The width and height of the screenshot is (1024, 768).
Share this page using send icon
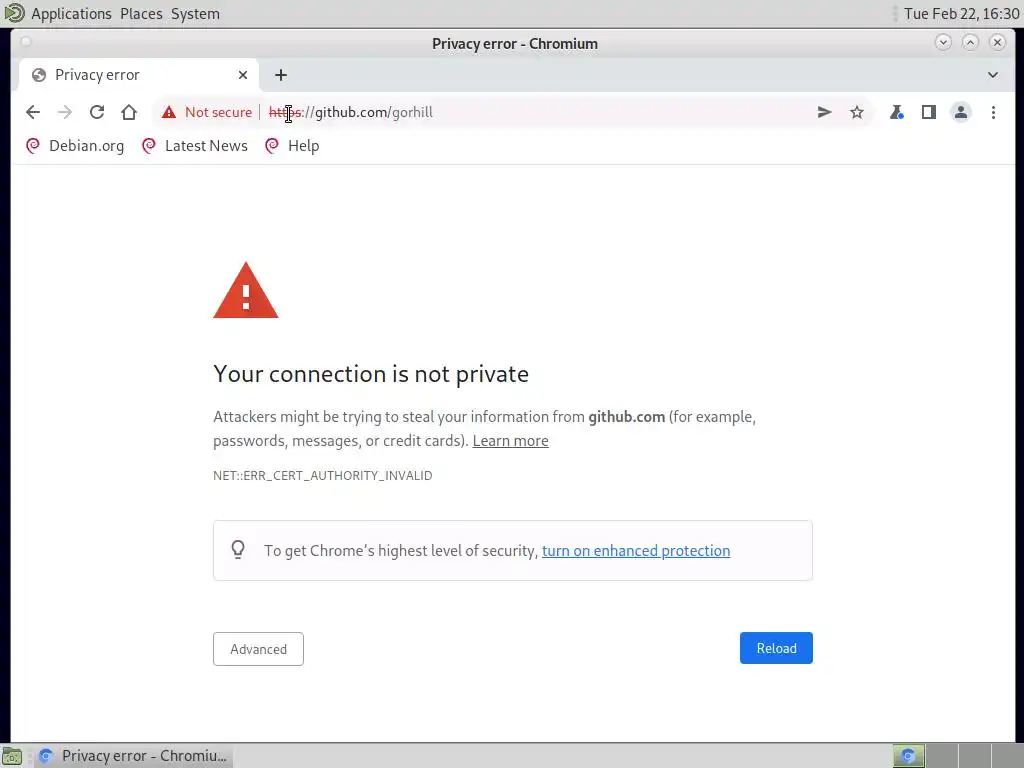(x=824, y=112)
